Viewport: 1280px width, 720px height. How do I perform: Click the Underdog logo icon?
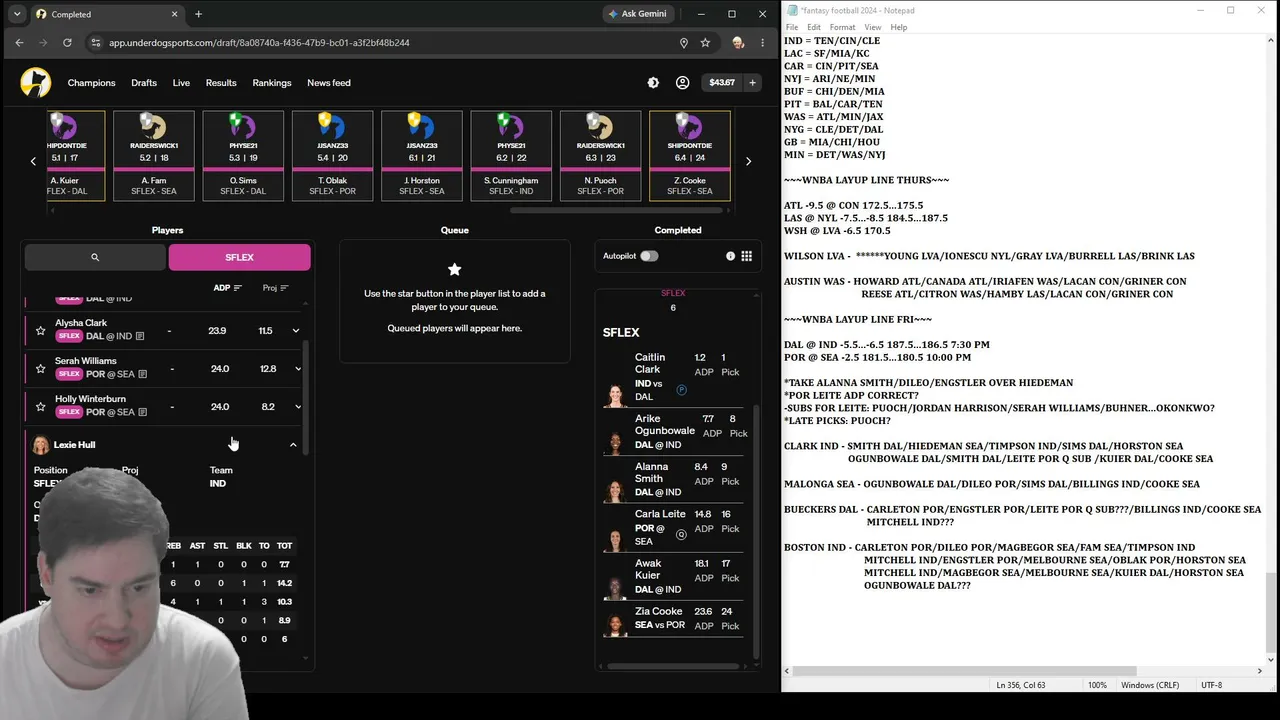coord(36,82)
